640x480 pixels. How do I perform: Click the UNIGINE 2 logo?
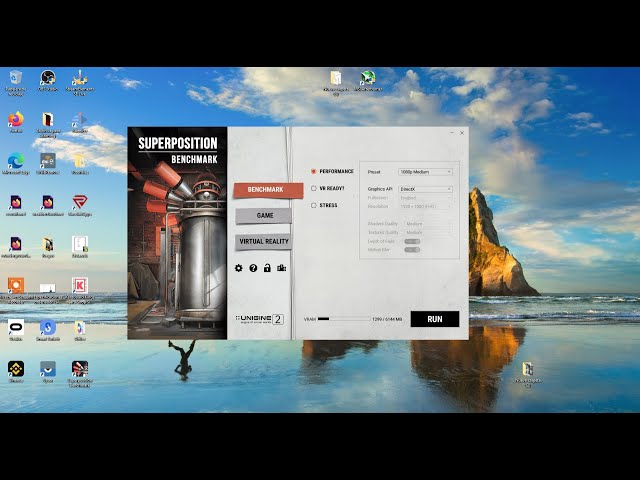pyautogui.click(x=260, y=319)
